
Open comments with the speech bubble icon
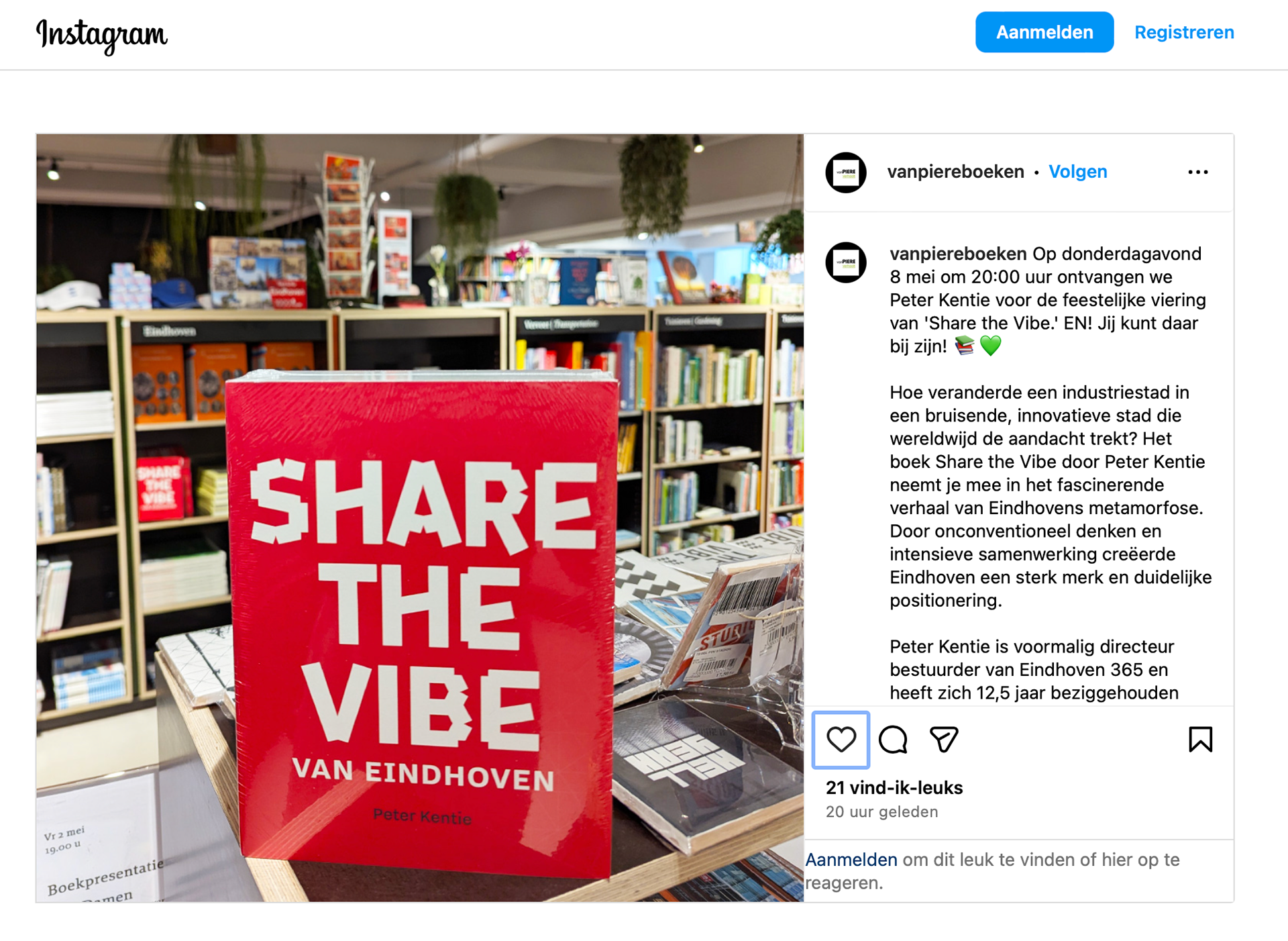(x=893, y=740)
